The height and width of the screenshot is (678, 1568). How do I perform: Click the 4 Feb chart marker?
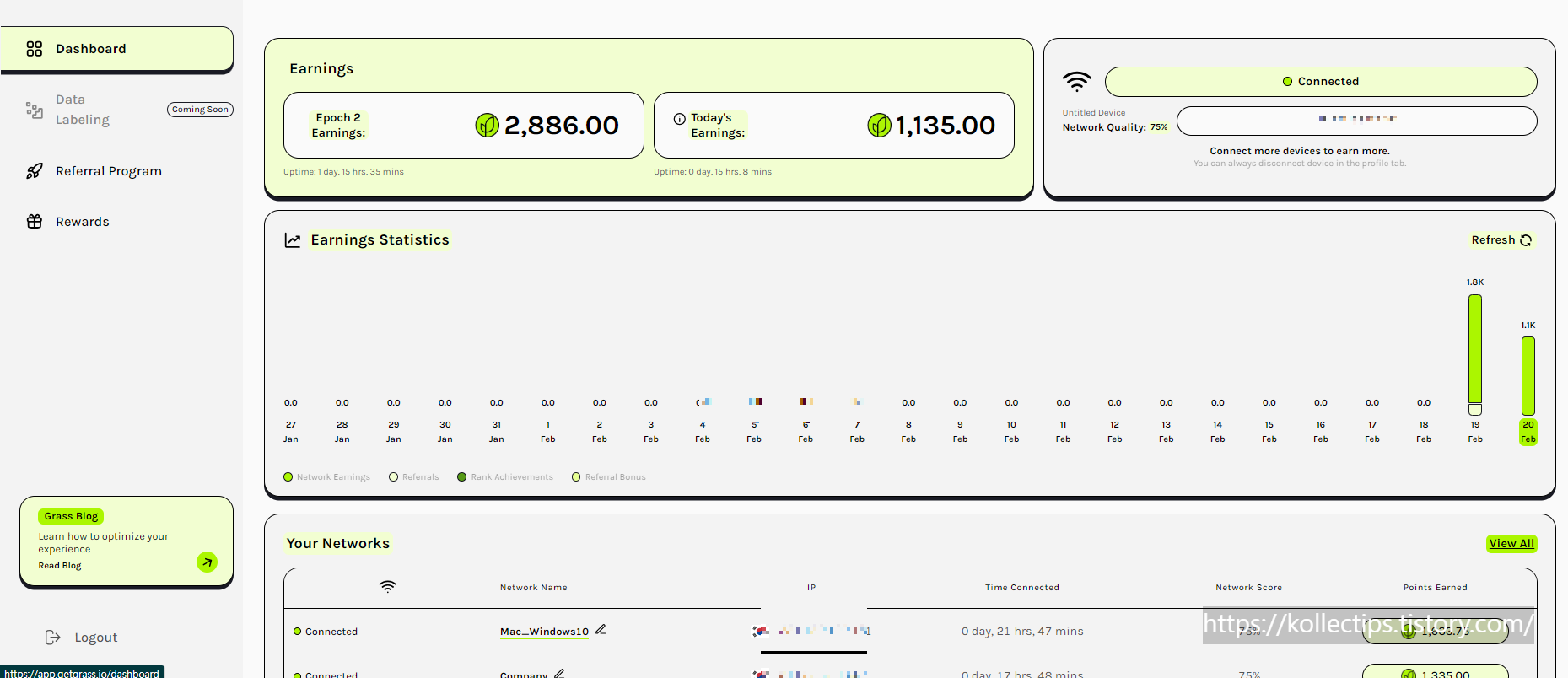pos(703,402)
